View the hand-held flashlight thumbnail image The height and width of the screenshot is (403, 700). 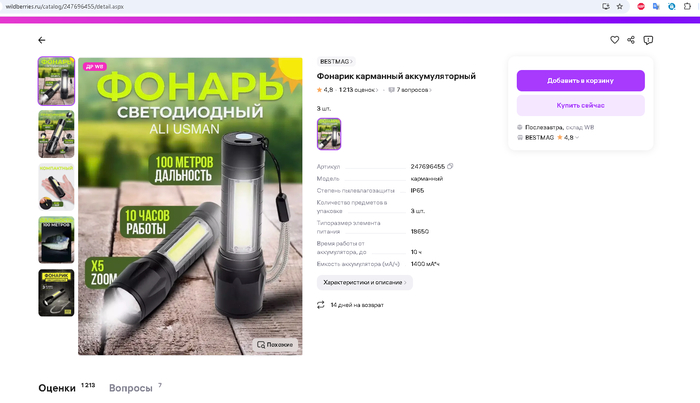(x=56, y=187)
